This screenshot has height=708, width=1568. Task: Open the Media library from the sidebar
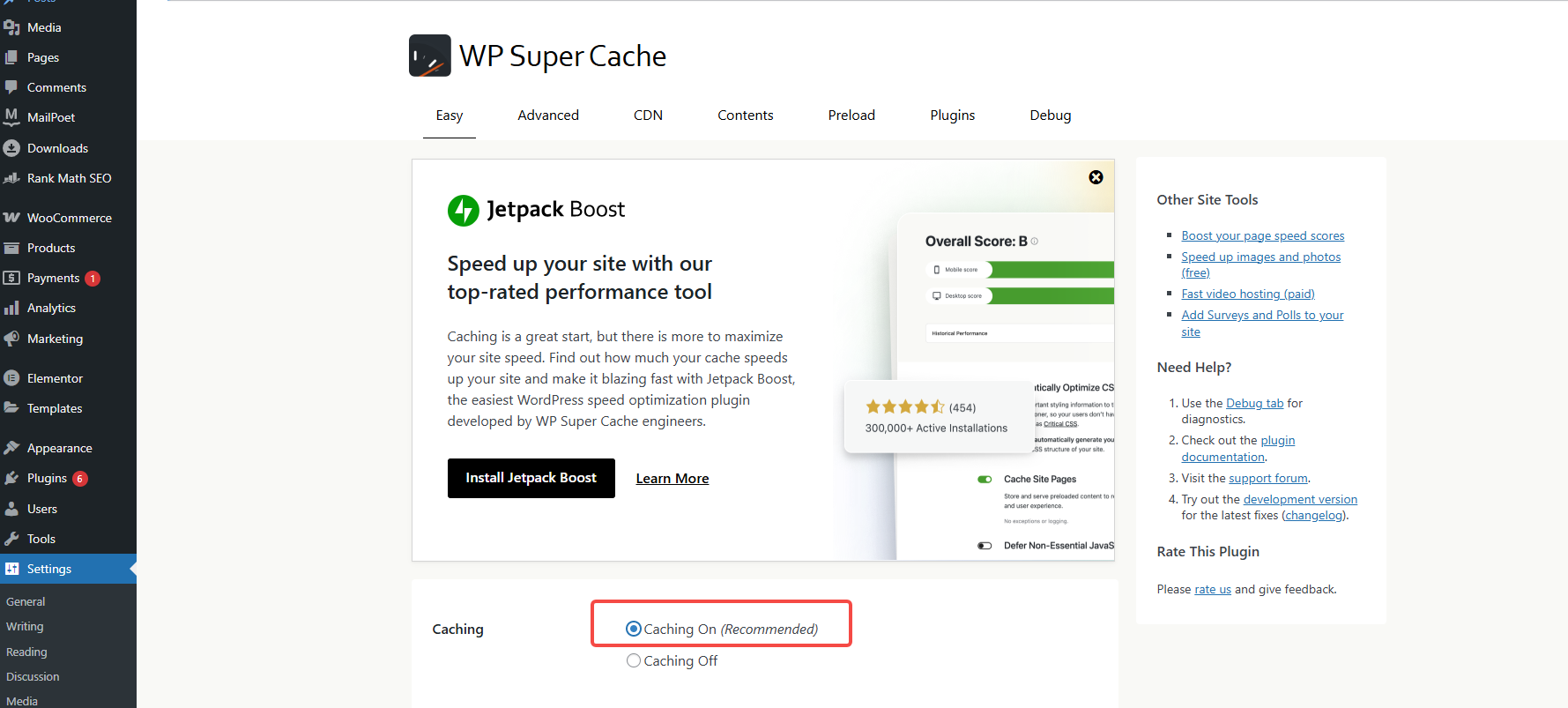click(42, 27)
